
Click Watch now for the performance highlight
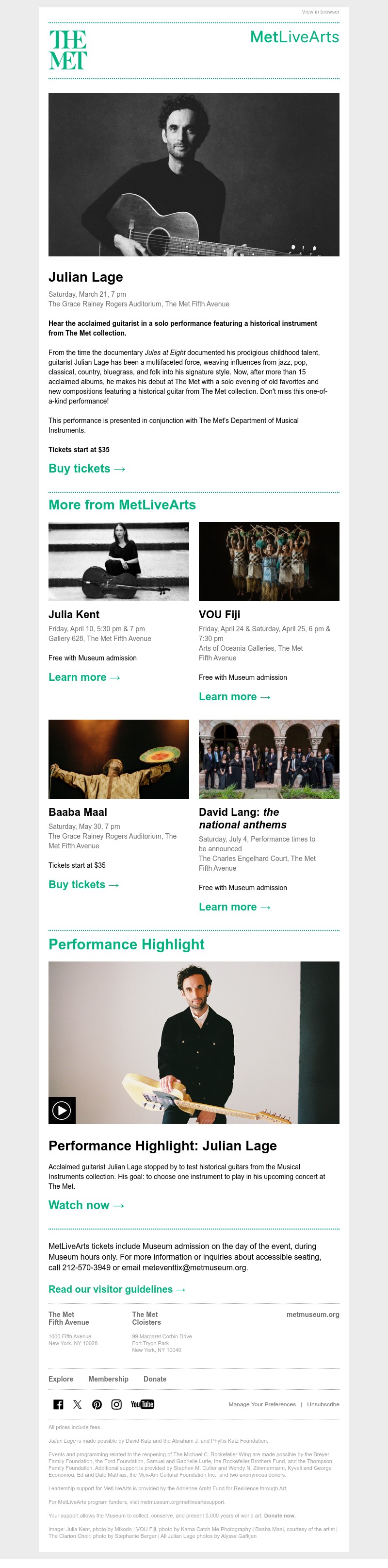[86, 1205]
